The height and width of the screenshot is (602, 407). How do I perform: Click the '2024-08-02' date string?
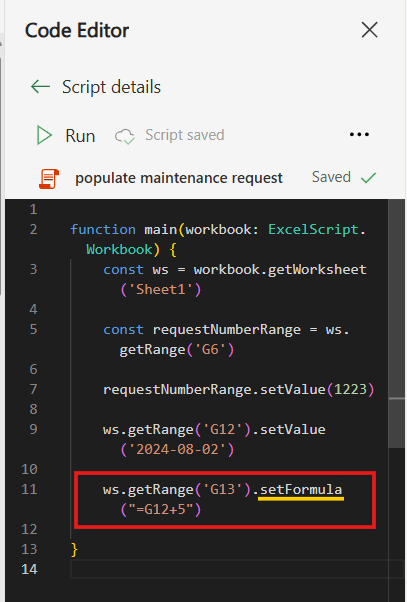(x=177, y=450)
